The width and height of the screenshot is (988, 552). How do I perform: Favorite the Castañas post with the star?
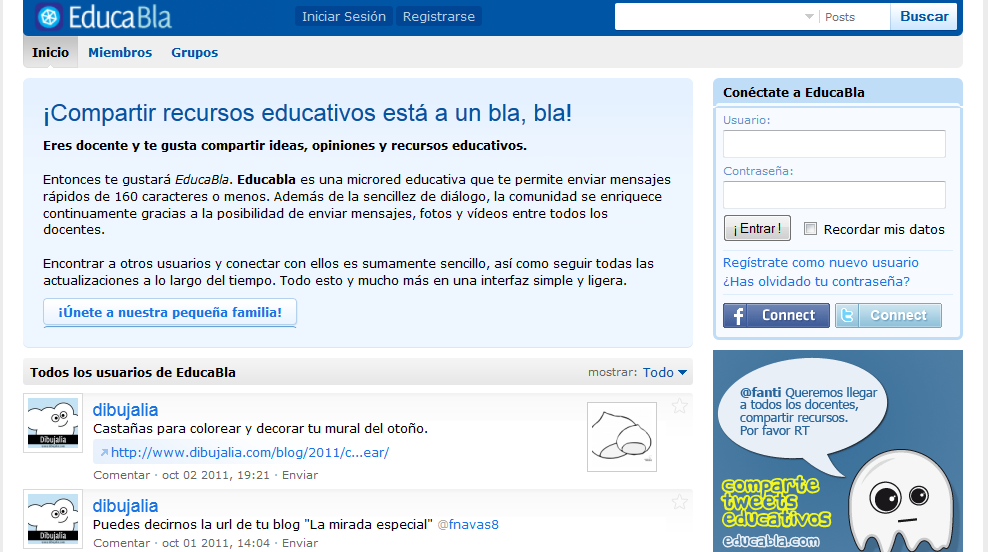(679, 406)
